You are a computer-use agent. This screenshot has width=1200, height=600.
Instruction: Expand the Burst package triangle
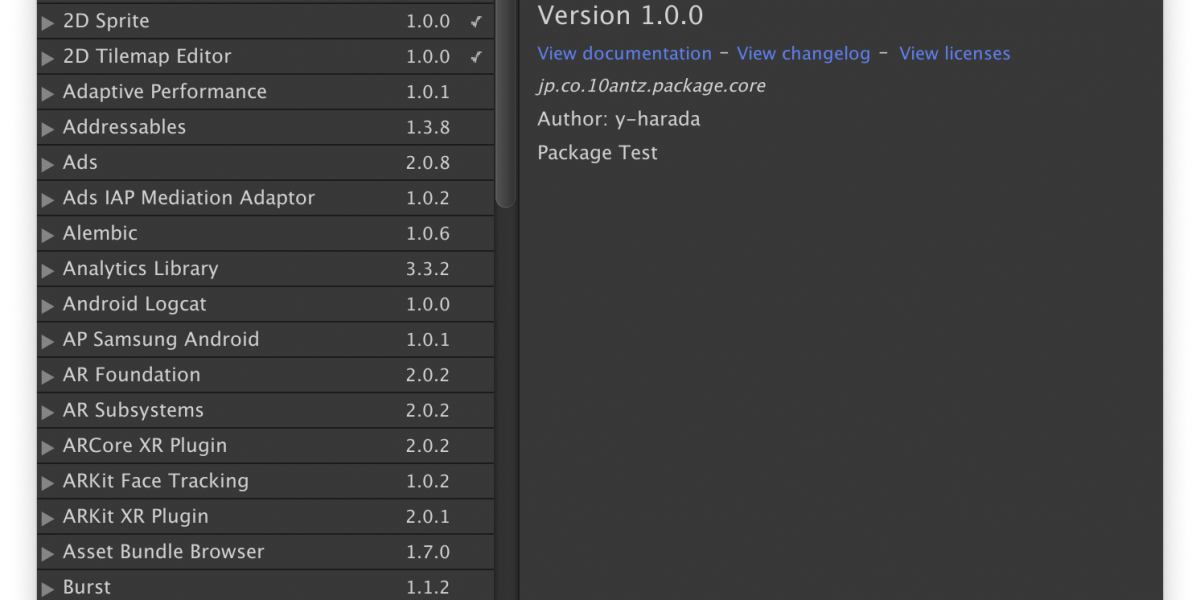47,588
